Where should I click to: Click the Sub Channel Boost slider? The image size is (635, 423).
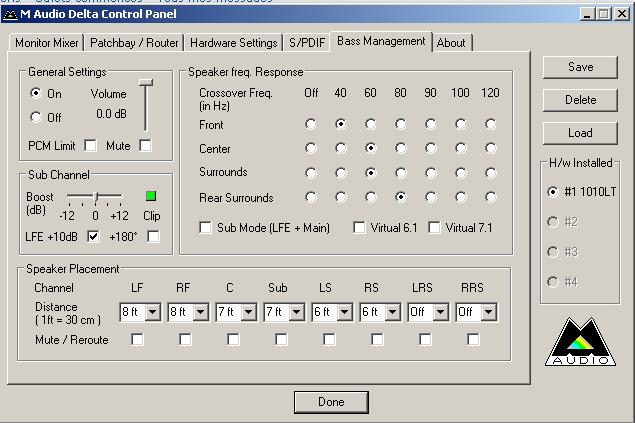coord(96,198)
